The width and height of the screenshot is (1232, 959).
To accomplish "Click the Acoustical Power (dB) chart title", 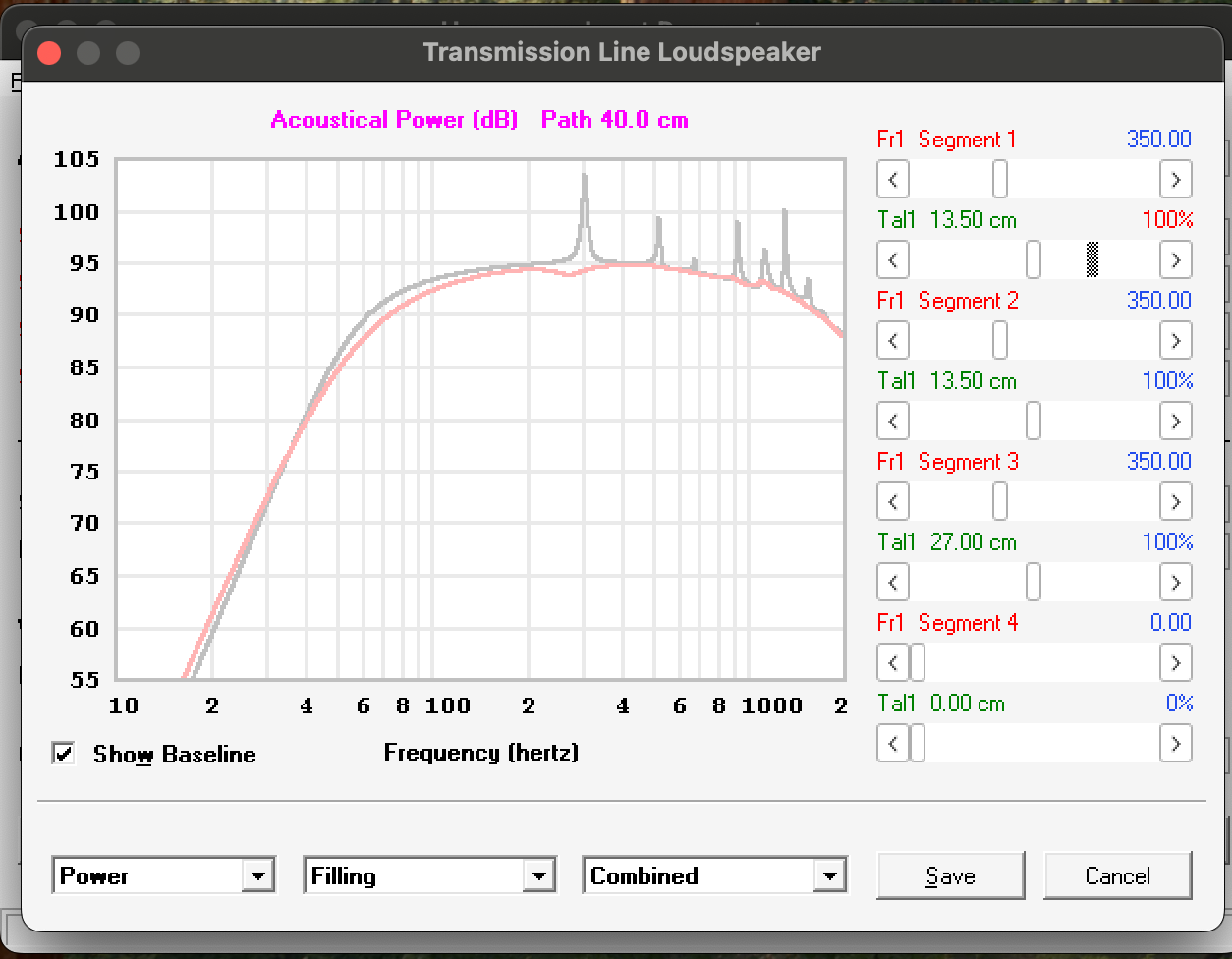I will tap(394, 120).
